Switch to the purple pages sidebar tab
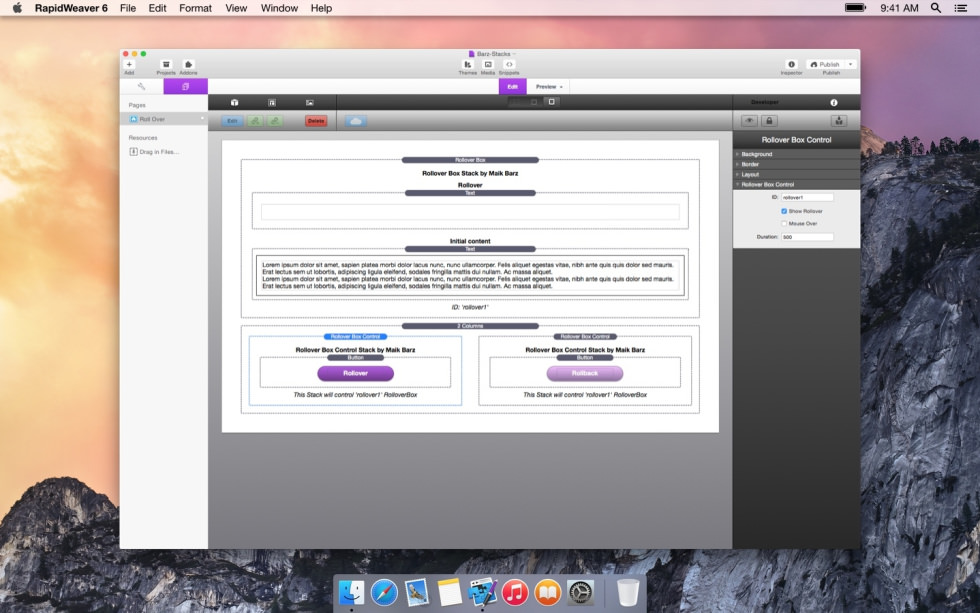Viewport: 980px width, 613px height. click(x=186, y=86)
